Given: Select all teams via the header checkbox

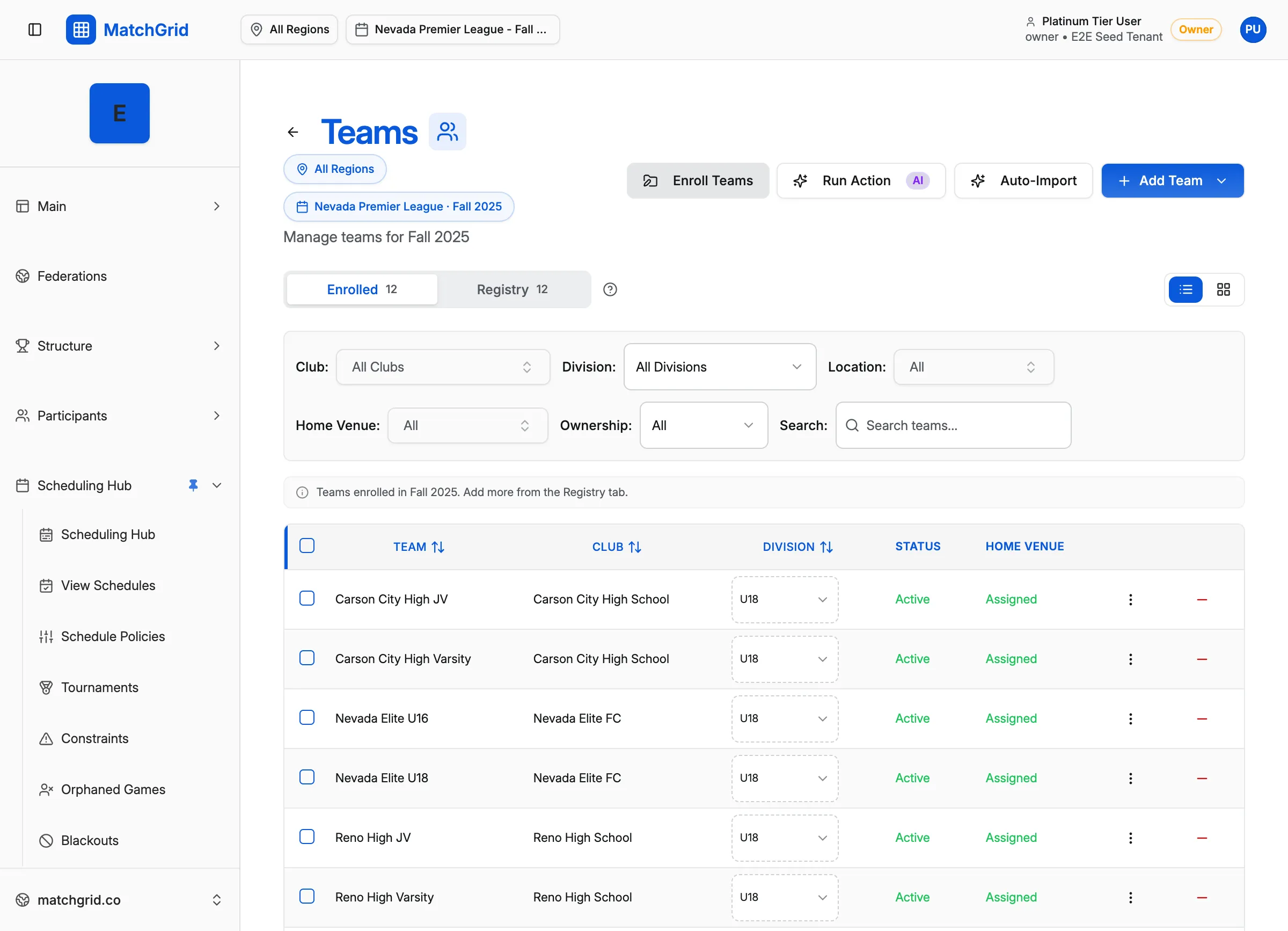Looking at the screenshot, I should 306,545.
